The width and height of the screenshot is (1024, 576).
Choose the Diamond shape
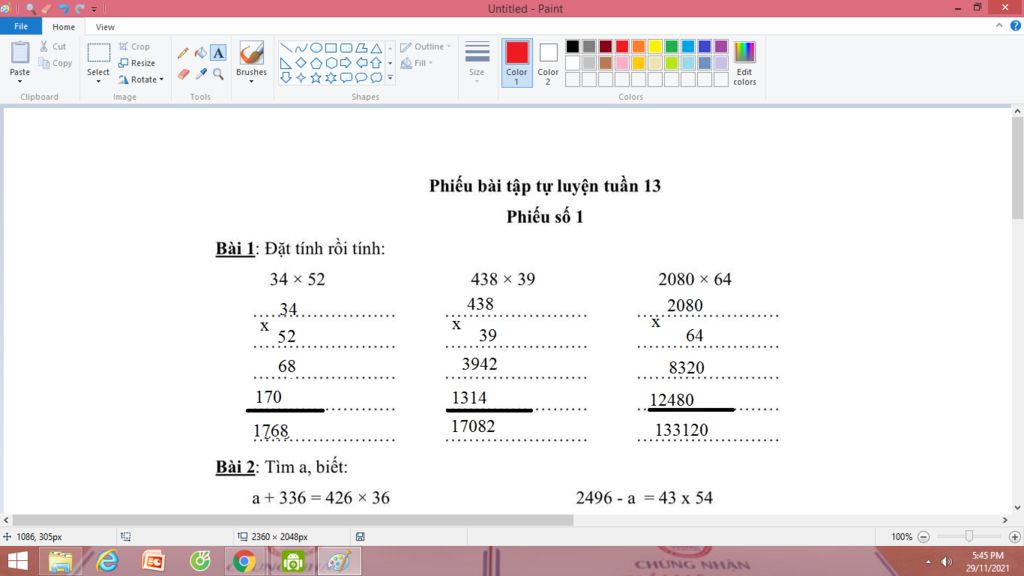tap(300, 63)
